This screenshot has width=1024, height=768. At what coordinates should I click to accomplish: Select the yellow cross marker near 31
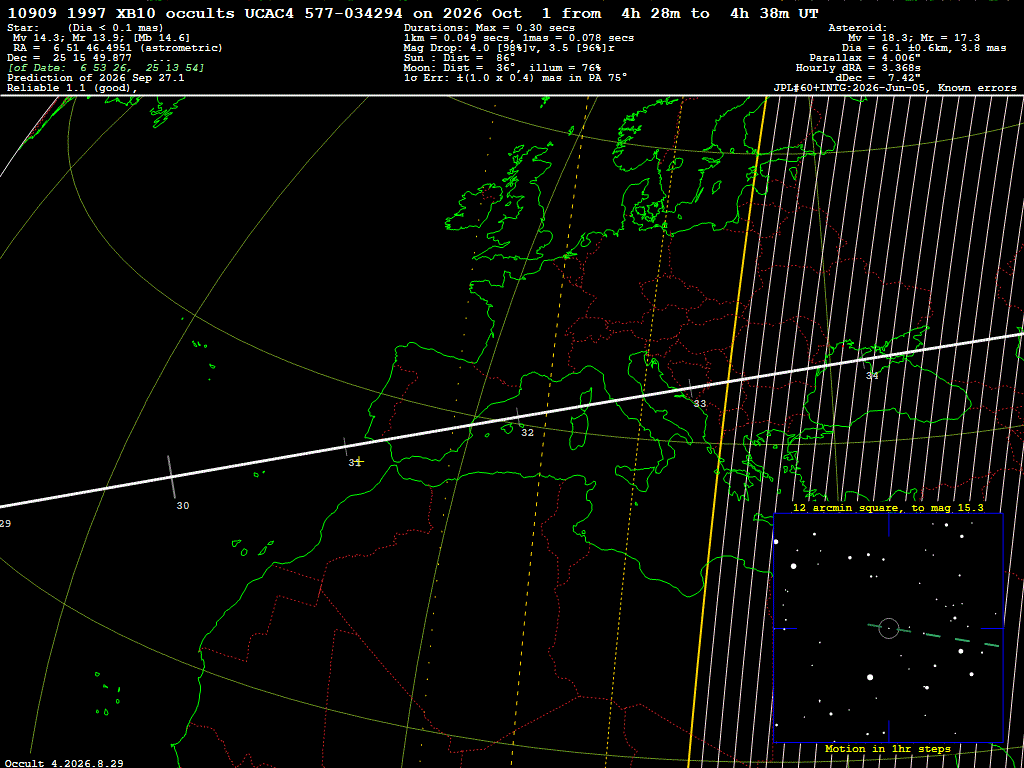pyautogui.click(x=357, y=462)
